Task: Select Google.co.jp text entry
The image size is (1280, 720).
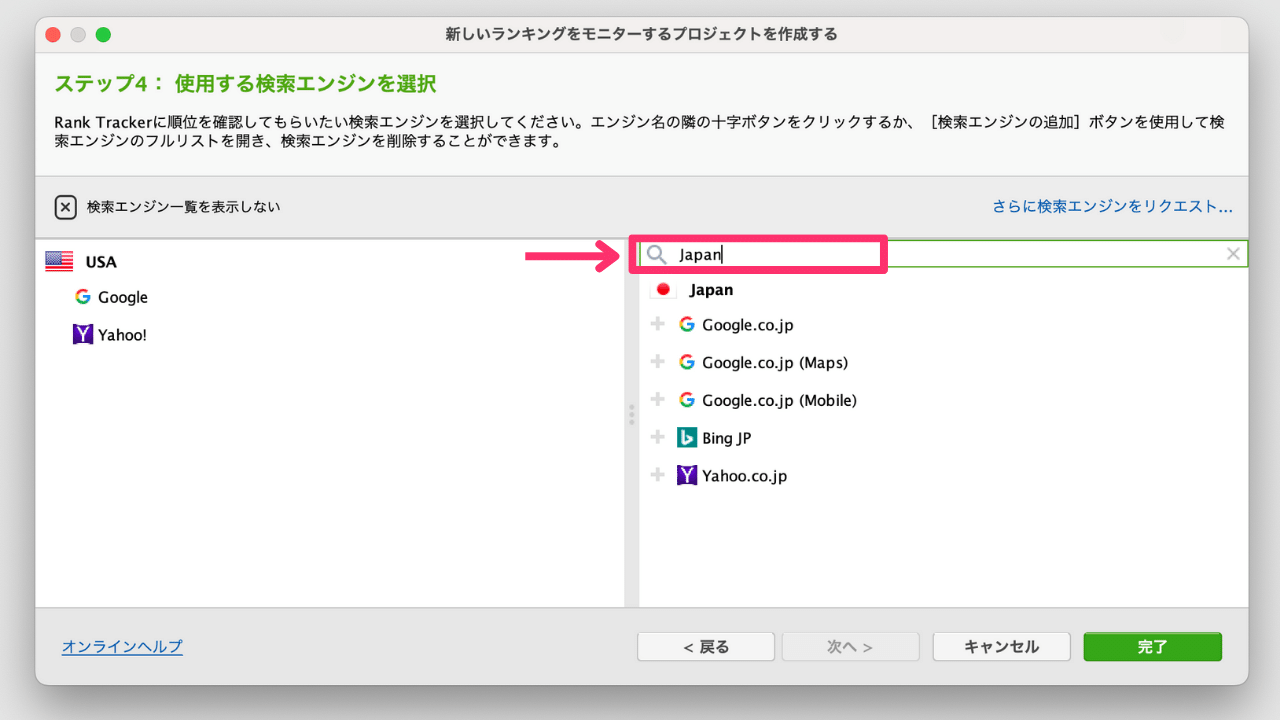Action: pos(748,325)
